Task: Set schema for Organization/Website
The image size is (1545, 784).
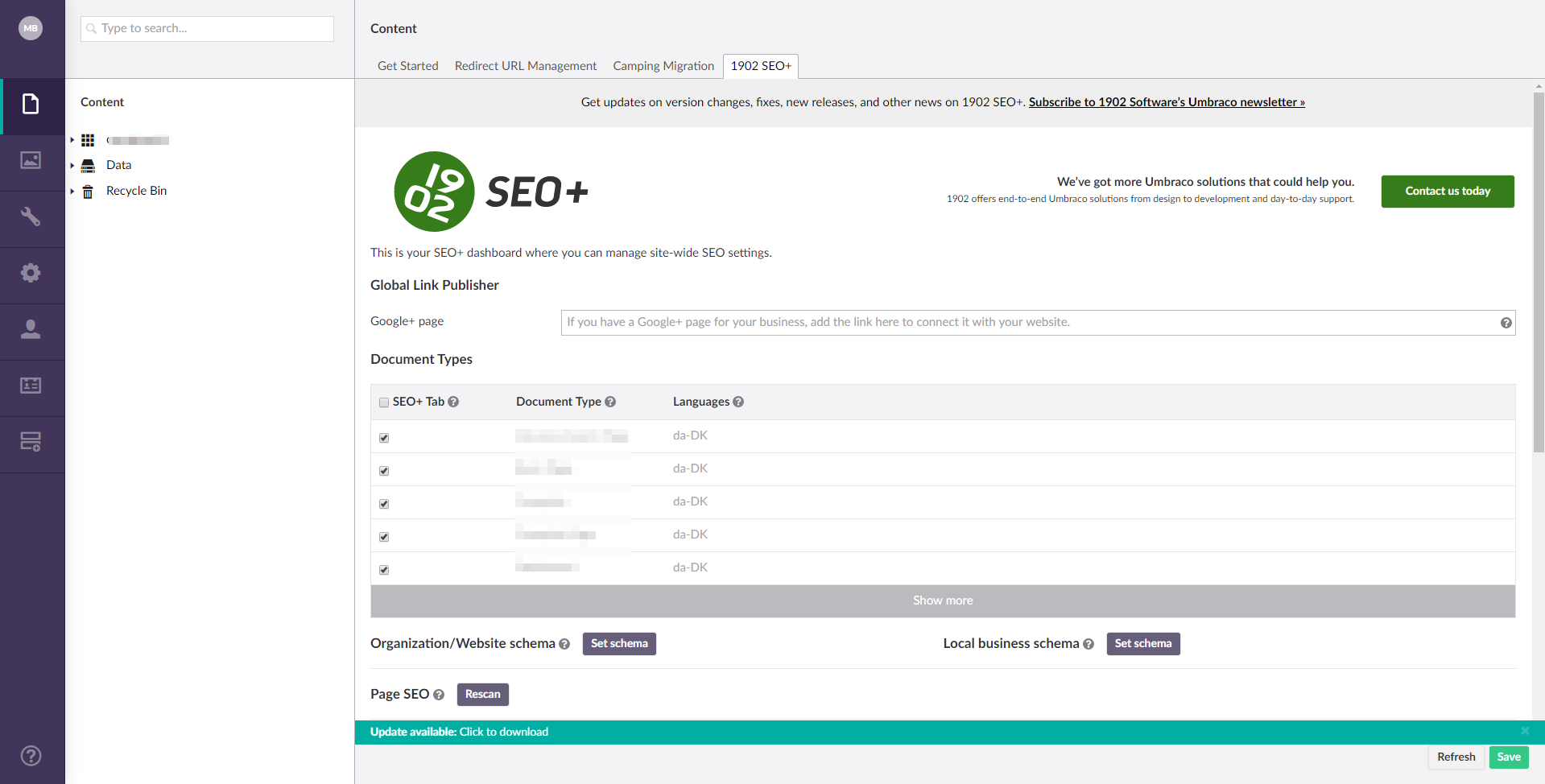Action: [x=619, y=644]
